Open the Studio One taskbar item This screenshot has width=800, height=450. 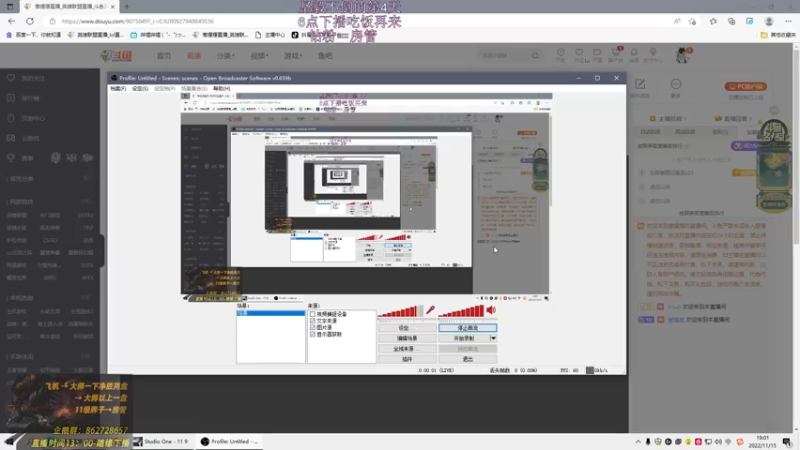click(161, 441)
